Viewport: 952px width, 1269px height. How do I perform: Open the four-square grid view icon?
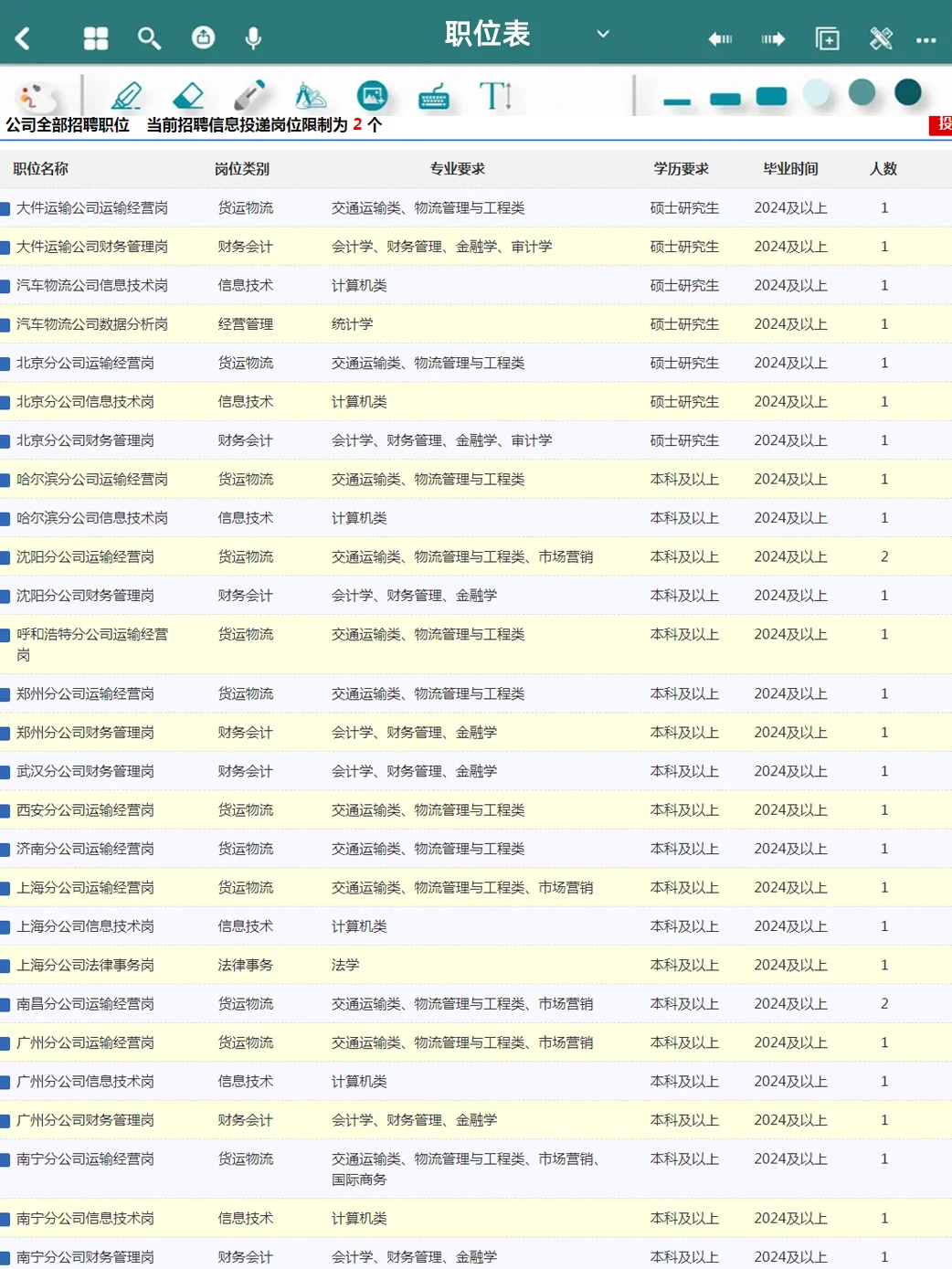click(x=96, y=38)
